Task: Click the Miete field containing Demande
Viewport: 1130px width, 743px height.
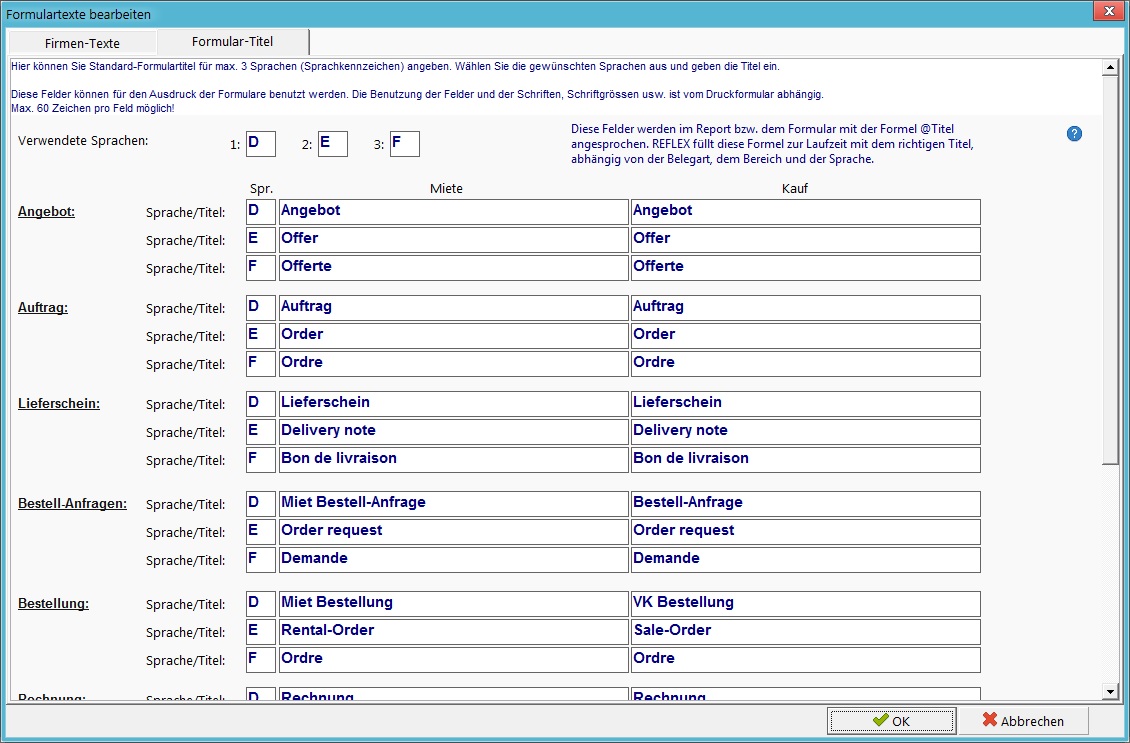Action: pos(452,560)
